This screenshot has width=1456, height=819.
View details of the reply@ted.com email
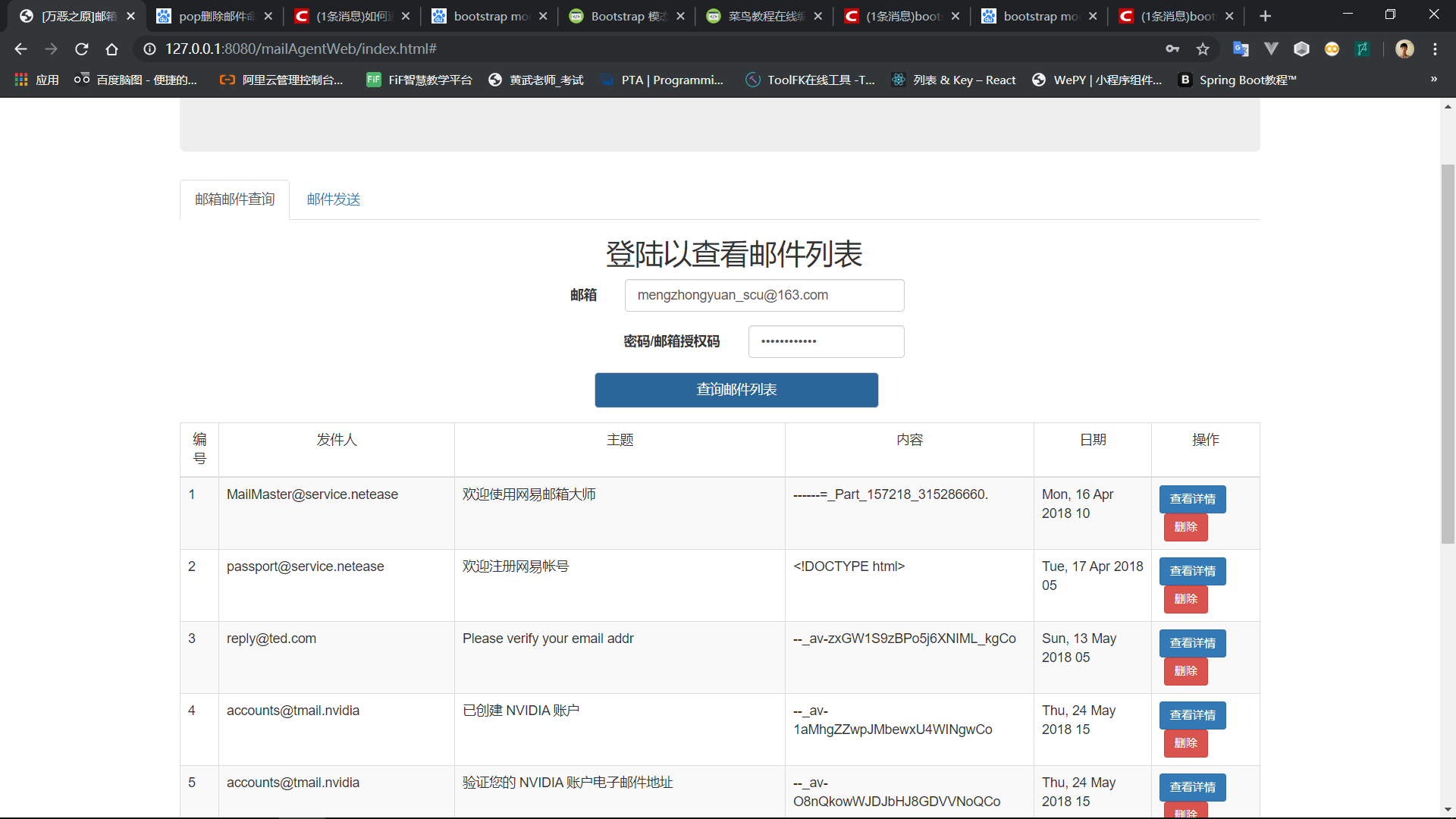click(1192, 643)
